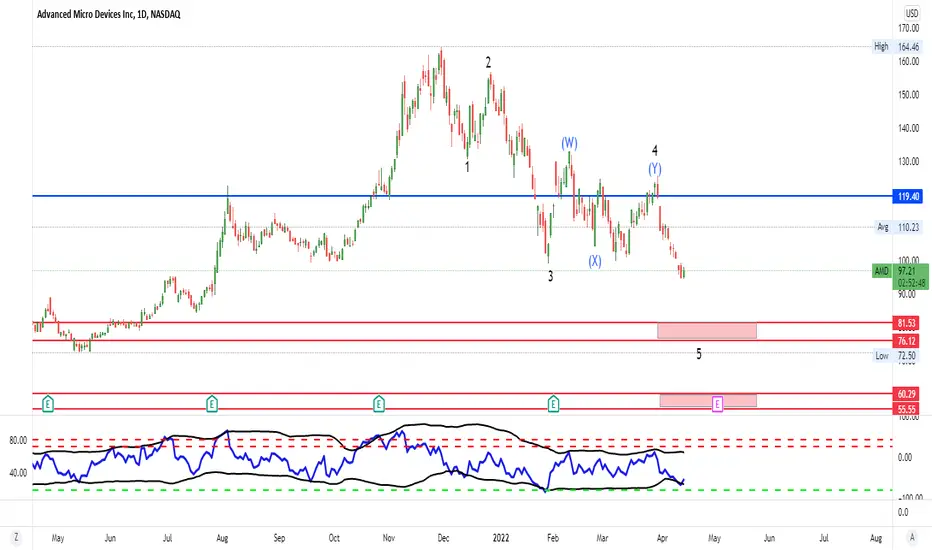
Task: Open the USD currency selector
Action: 912,13
